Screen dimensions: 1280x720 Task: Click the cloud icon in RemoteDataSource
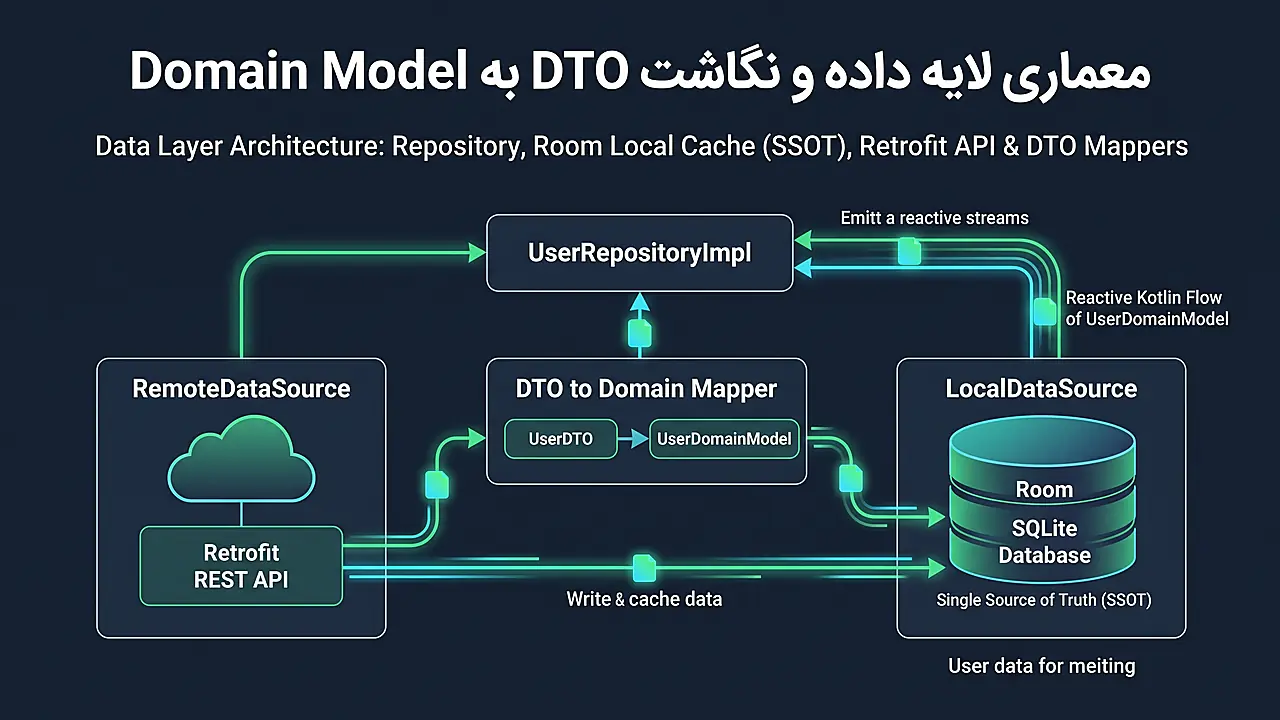241,459
